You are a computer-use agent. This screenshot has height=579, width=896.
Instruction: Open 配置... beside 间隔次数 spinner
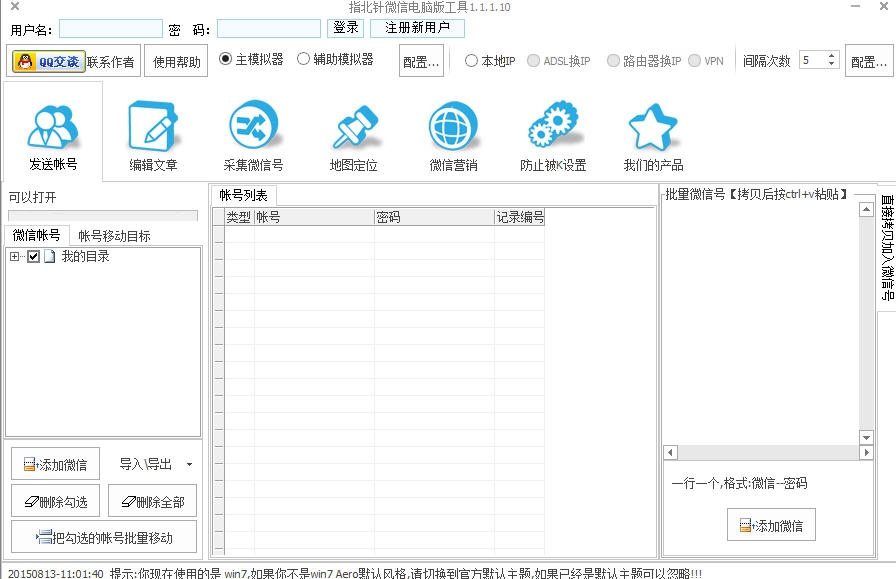[x=869, y=61]
